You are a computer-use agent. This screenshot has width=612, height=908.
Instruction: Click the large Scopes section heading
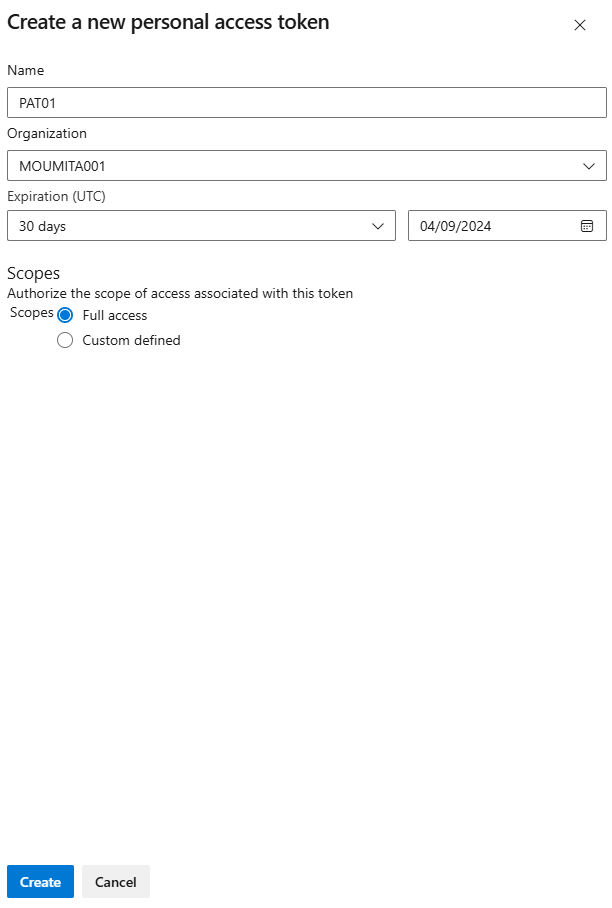click(x=34, y=273)
